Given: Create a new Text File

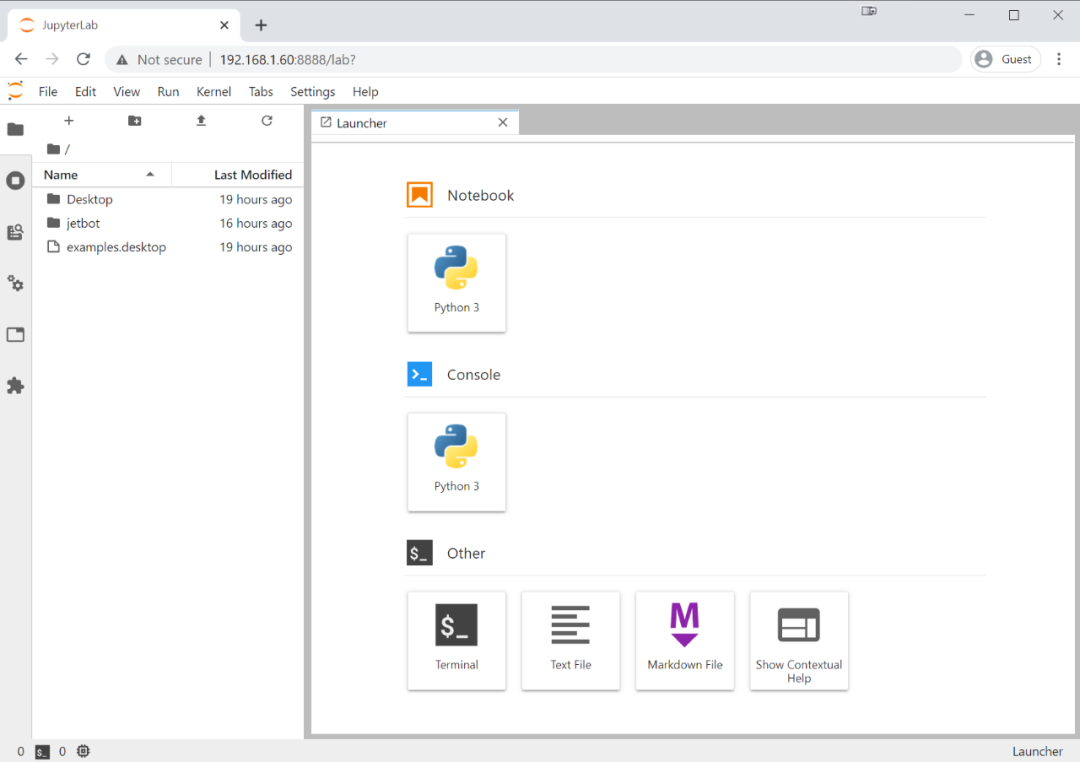Looking at the screenshot, I should [570, 640].
